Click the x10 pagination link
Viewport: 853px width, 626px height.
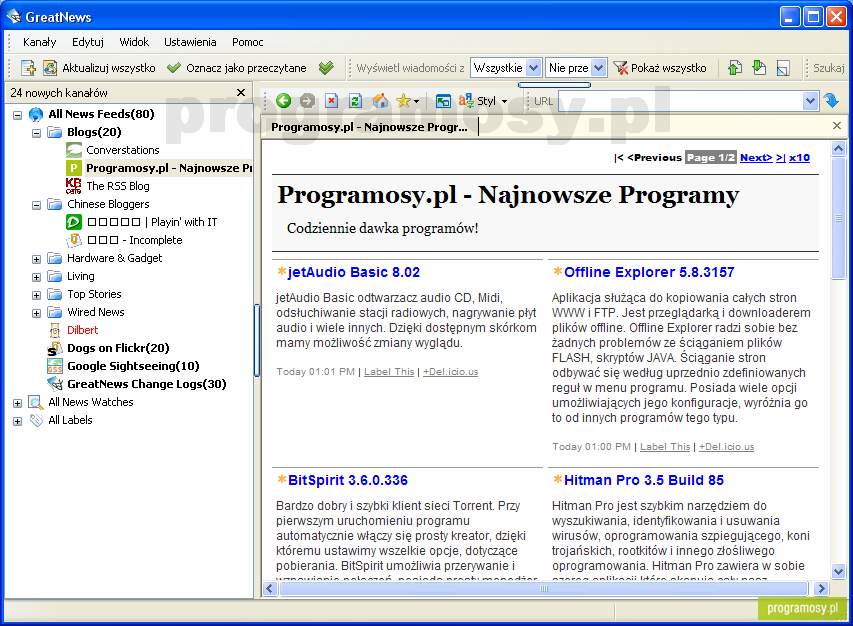coord(799,157)
